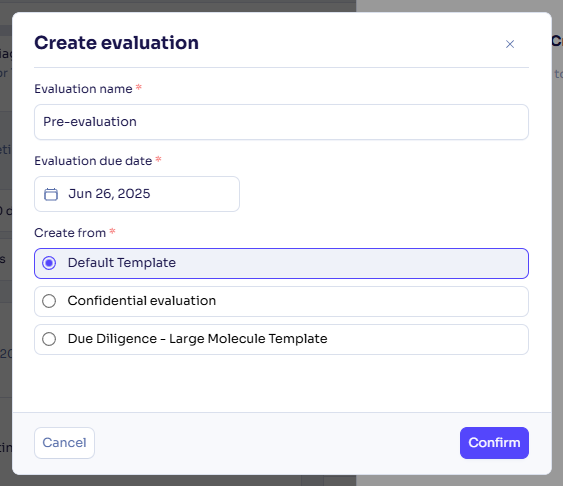563x486 pixels.
Task: Click the required asterisk next to Create from
Action: pos(112,231)
